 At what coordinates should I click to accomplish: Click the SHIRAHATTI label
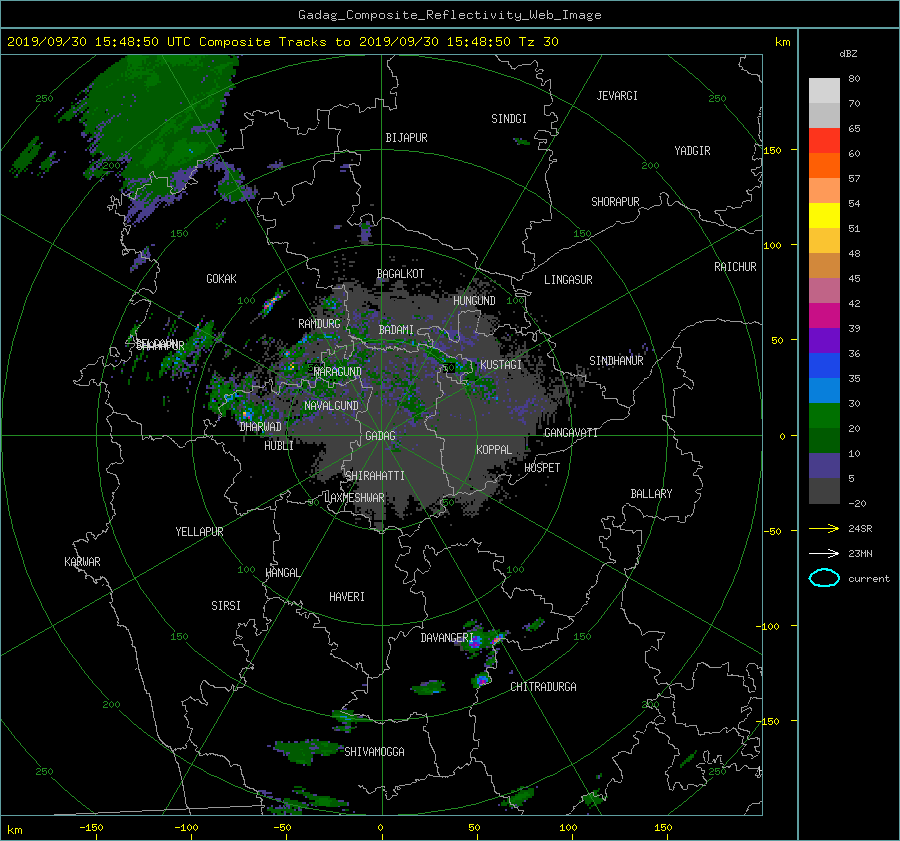point(375,476)
